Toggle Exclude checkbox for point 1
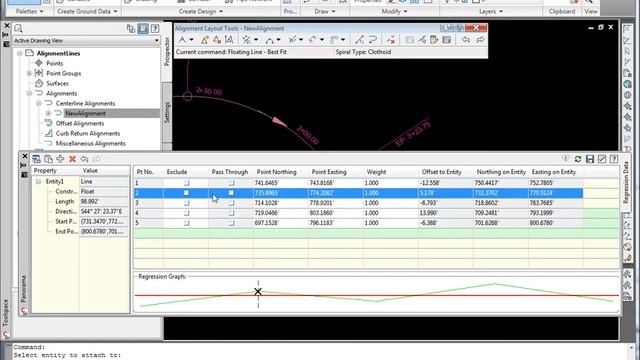640x360 pixels. (x=186, y=183)
